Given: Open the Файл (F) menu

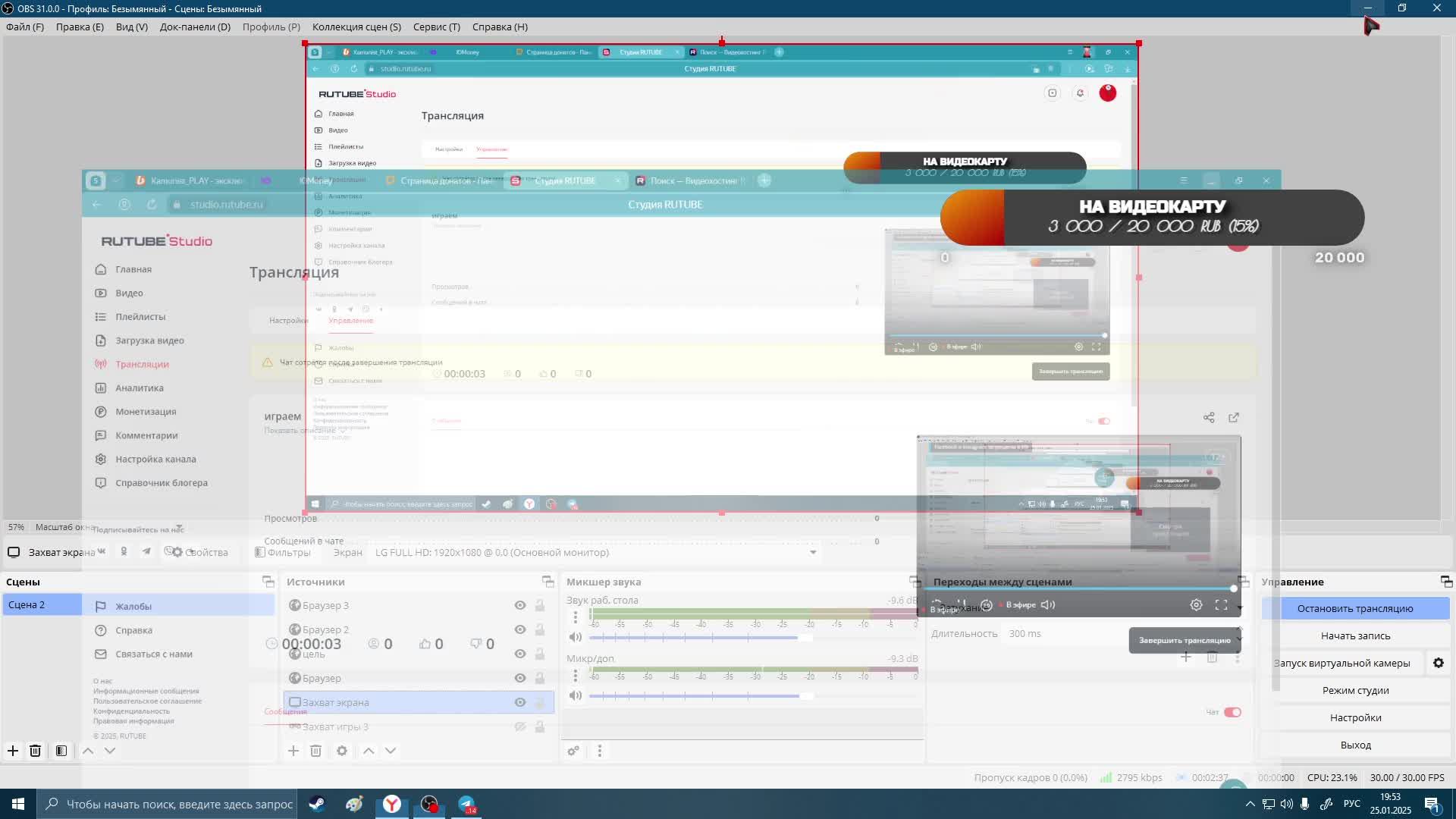Looking at the screenshot, I should click(25, 27).
